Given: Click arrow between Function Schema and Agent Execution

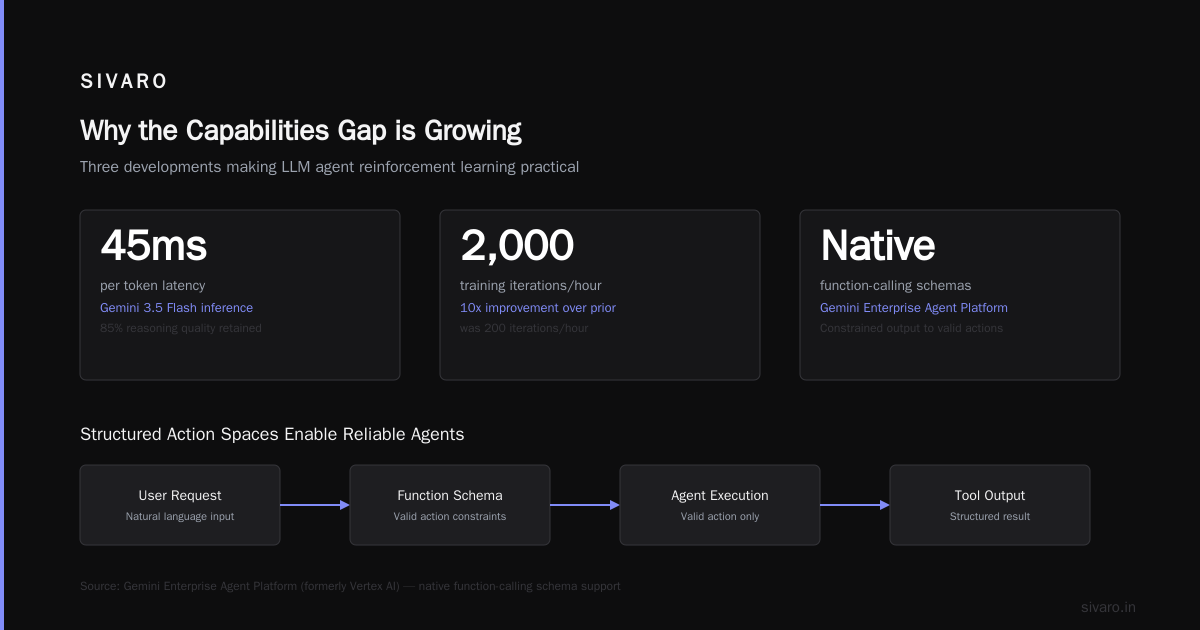Looking at the screenshot, I should (585, 505).
